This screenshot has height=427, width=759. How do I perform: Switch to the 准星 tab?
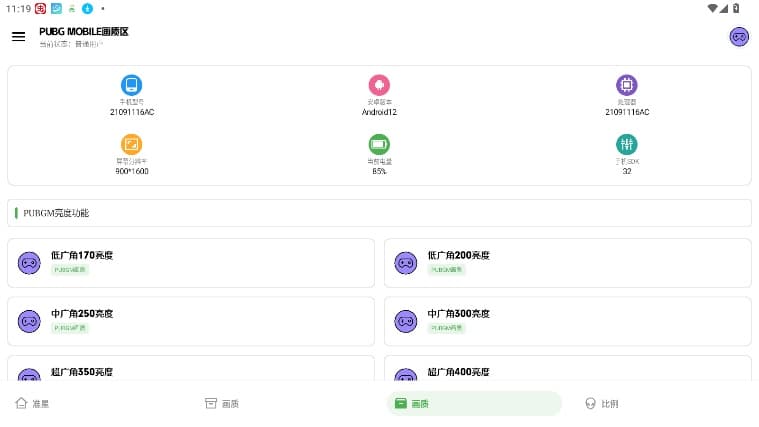pyautogui.click(x=32, y=404)
